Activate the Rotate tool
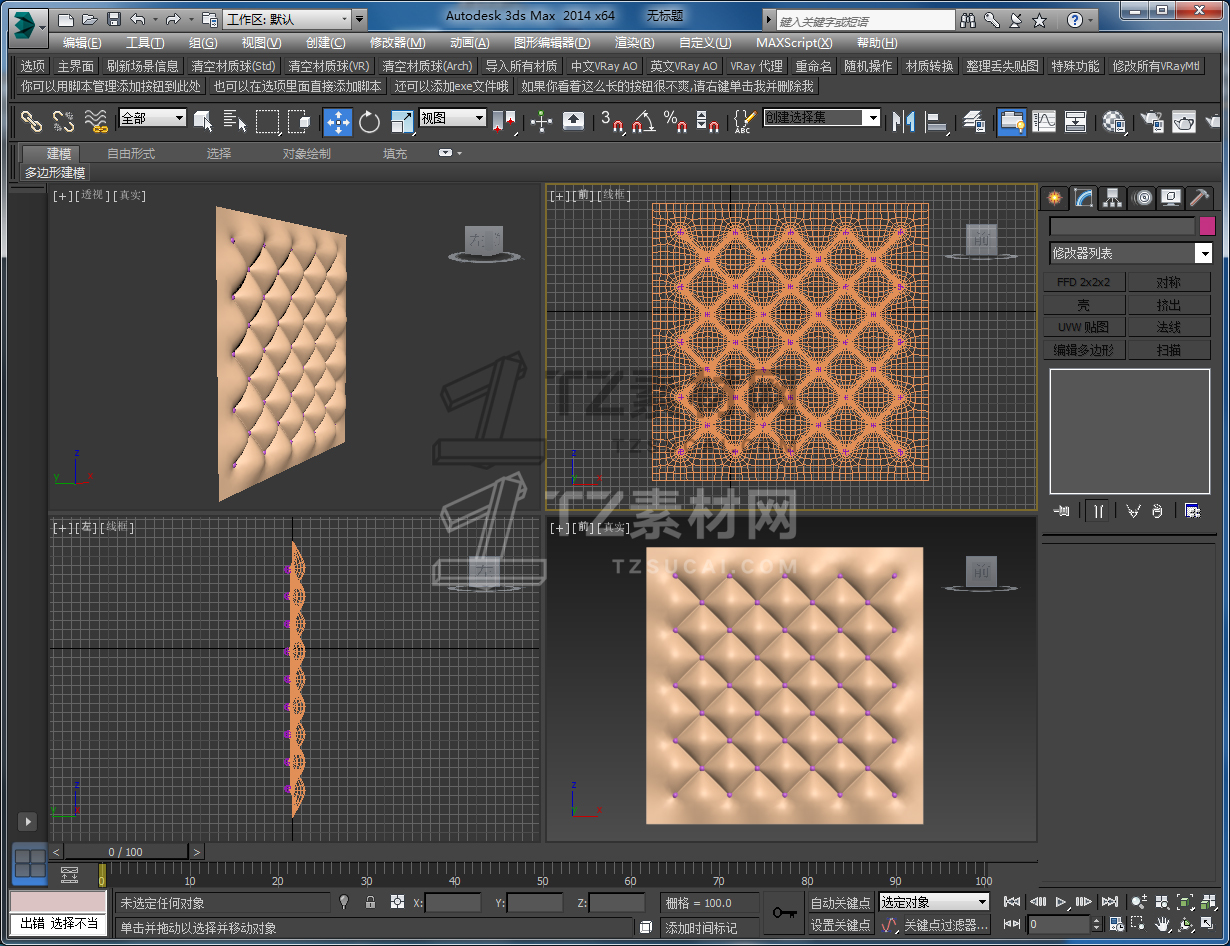The width and height of the screenshot is (1230, 946). tap(370, 122)
